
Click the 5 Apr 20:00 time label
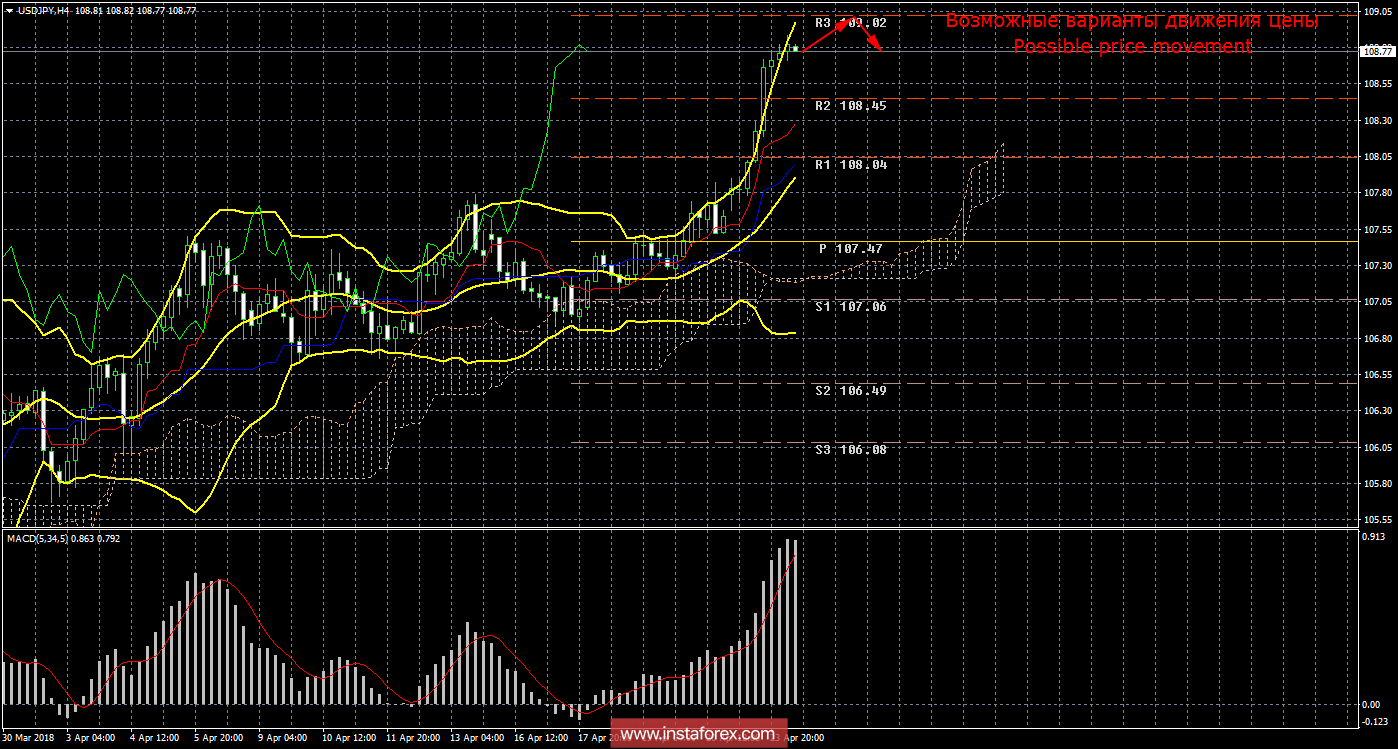point(218,738)
